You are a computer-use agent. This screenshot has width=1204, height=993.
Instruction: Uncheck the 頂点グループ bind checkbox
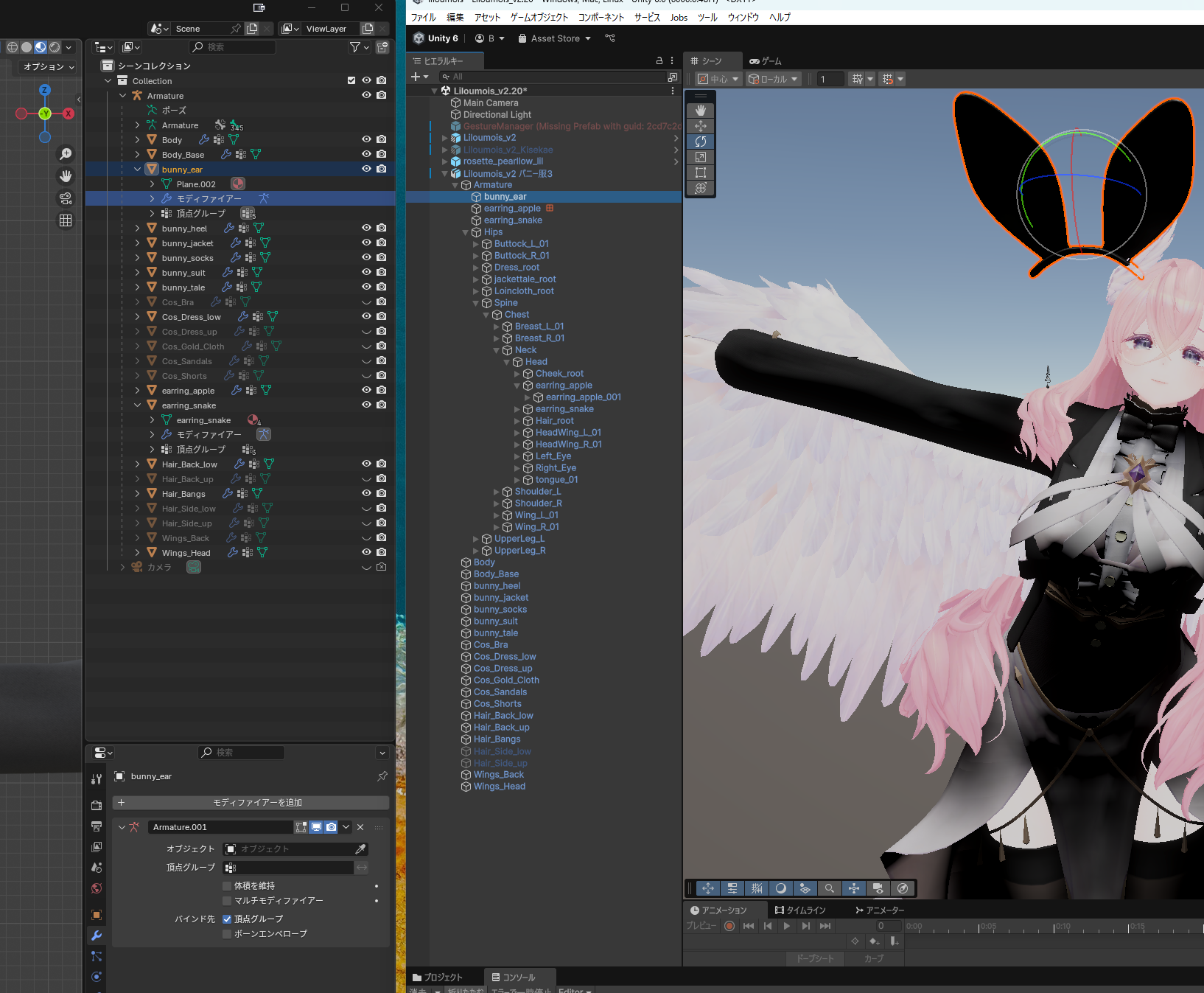[227, 919]
